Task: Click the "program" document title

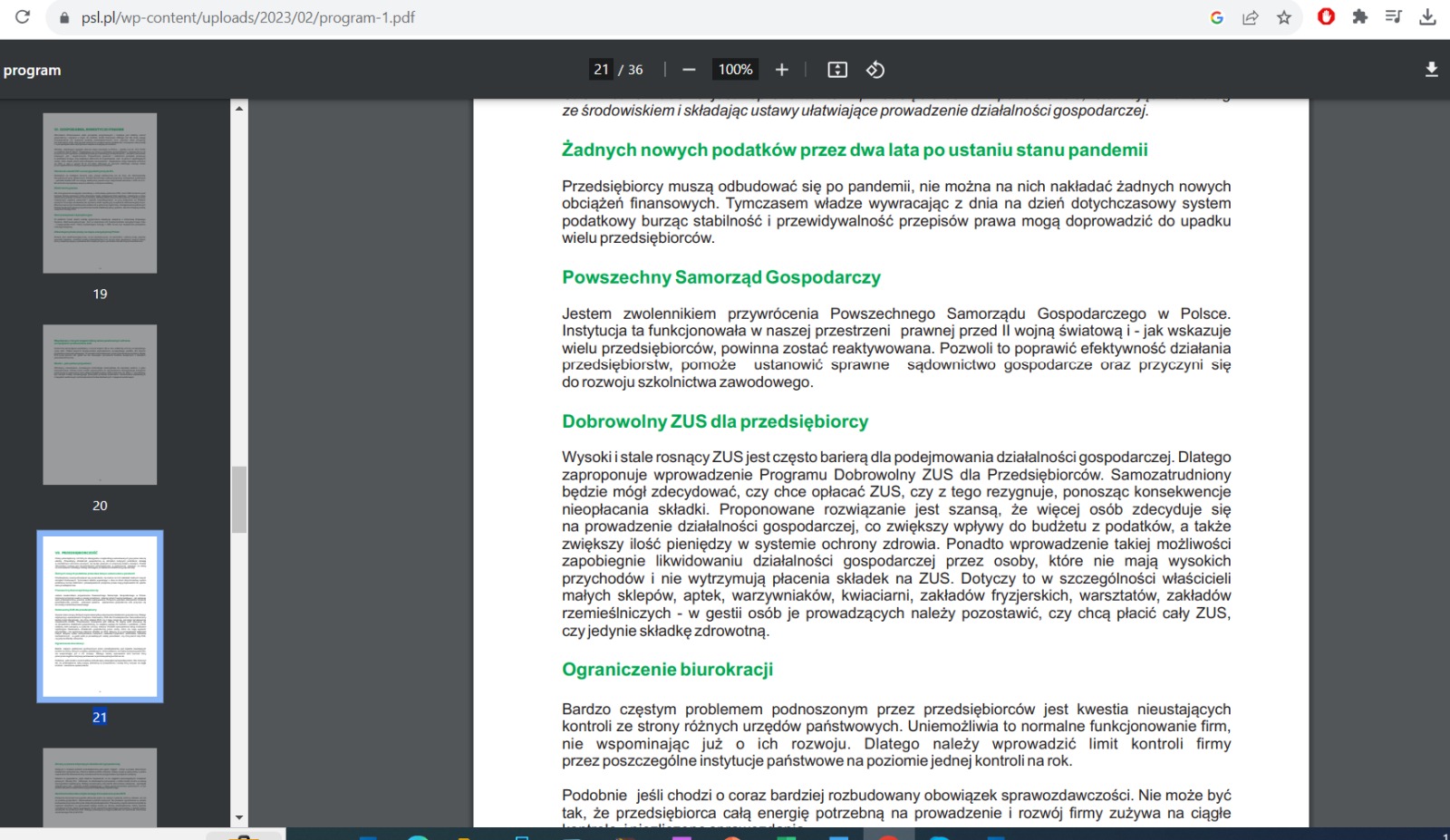Action: 33,71
